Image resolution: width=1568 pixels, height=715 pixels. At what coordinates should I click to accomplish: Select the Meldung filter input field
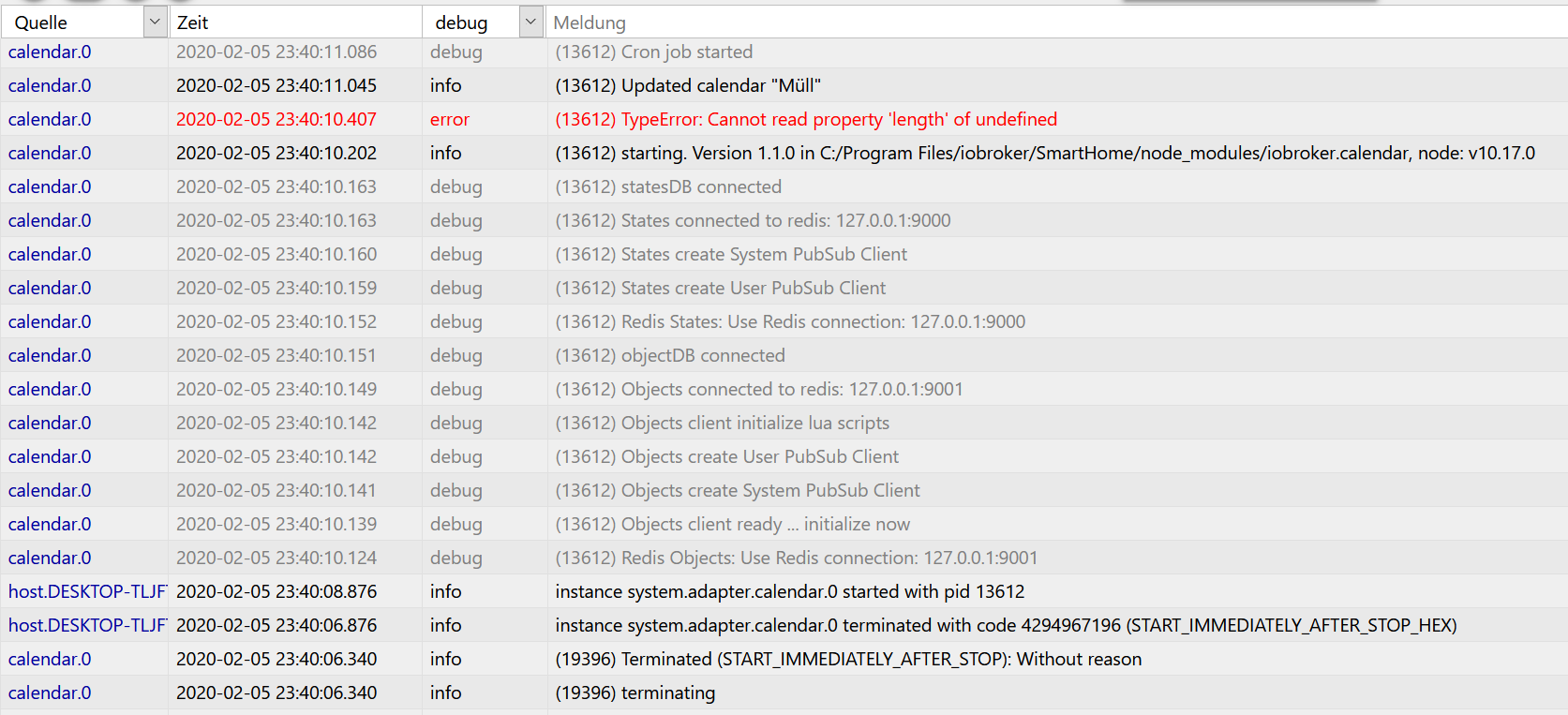(x=1057, y=22)
